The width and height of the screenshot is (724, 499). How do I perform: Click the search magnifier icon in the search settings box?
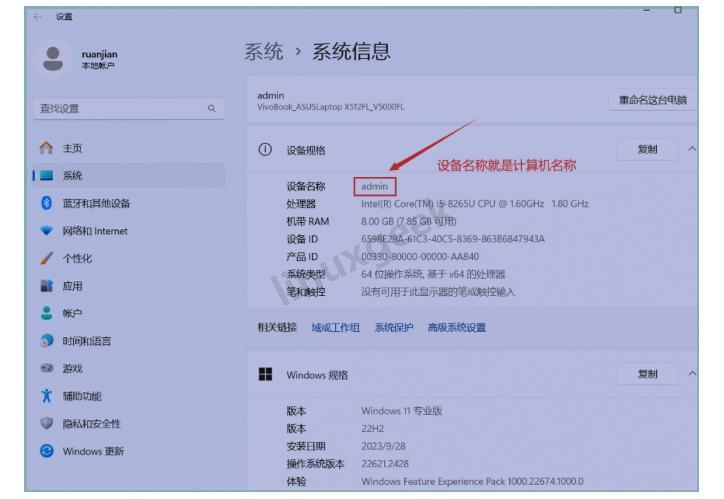(211, 108)
